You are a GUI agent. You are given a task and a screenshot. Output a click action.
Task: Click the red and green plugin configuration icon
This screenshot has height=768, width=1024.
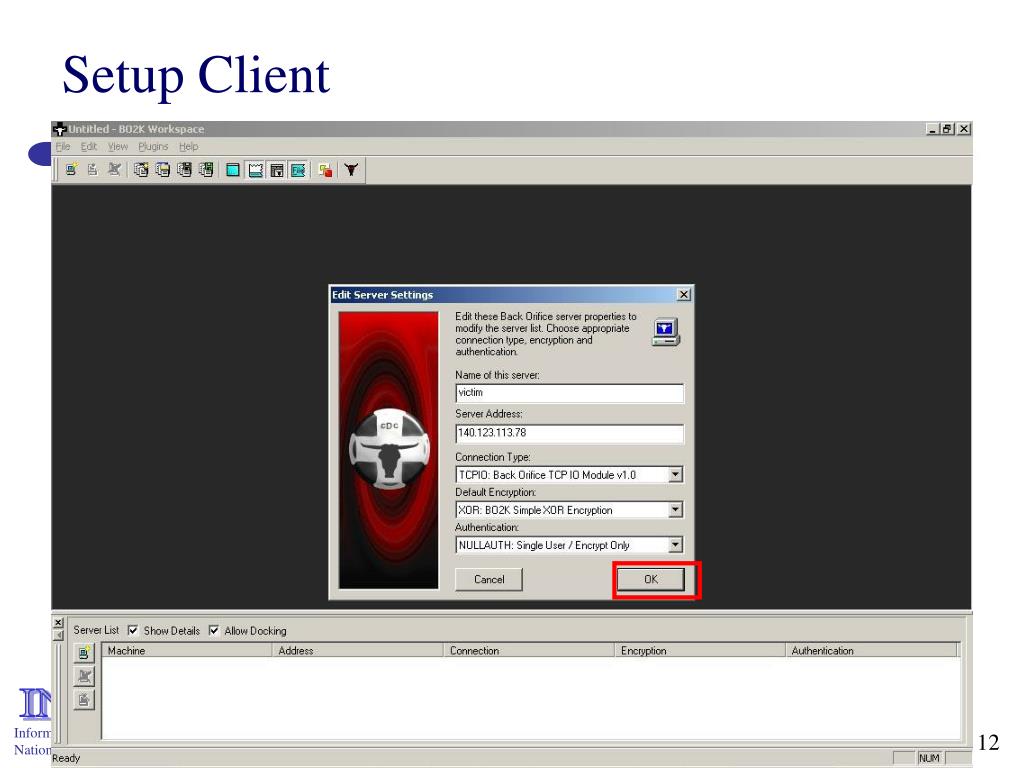[x=325, y=170]
